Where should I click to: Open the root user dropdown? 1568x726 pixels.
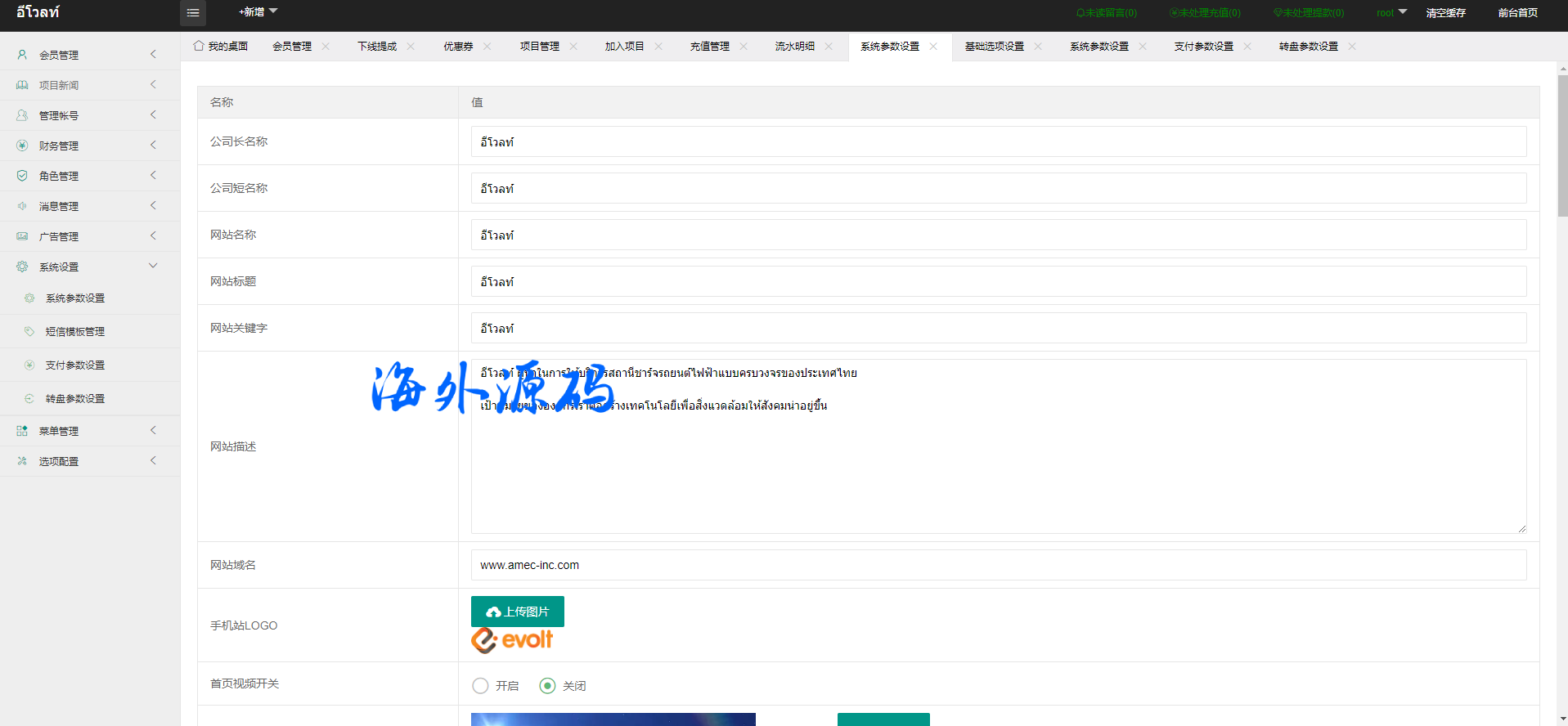1391,13
